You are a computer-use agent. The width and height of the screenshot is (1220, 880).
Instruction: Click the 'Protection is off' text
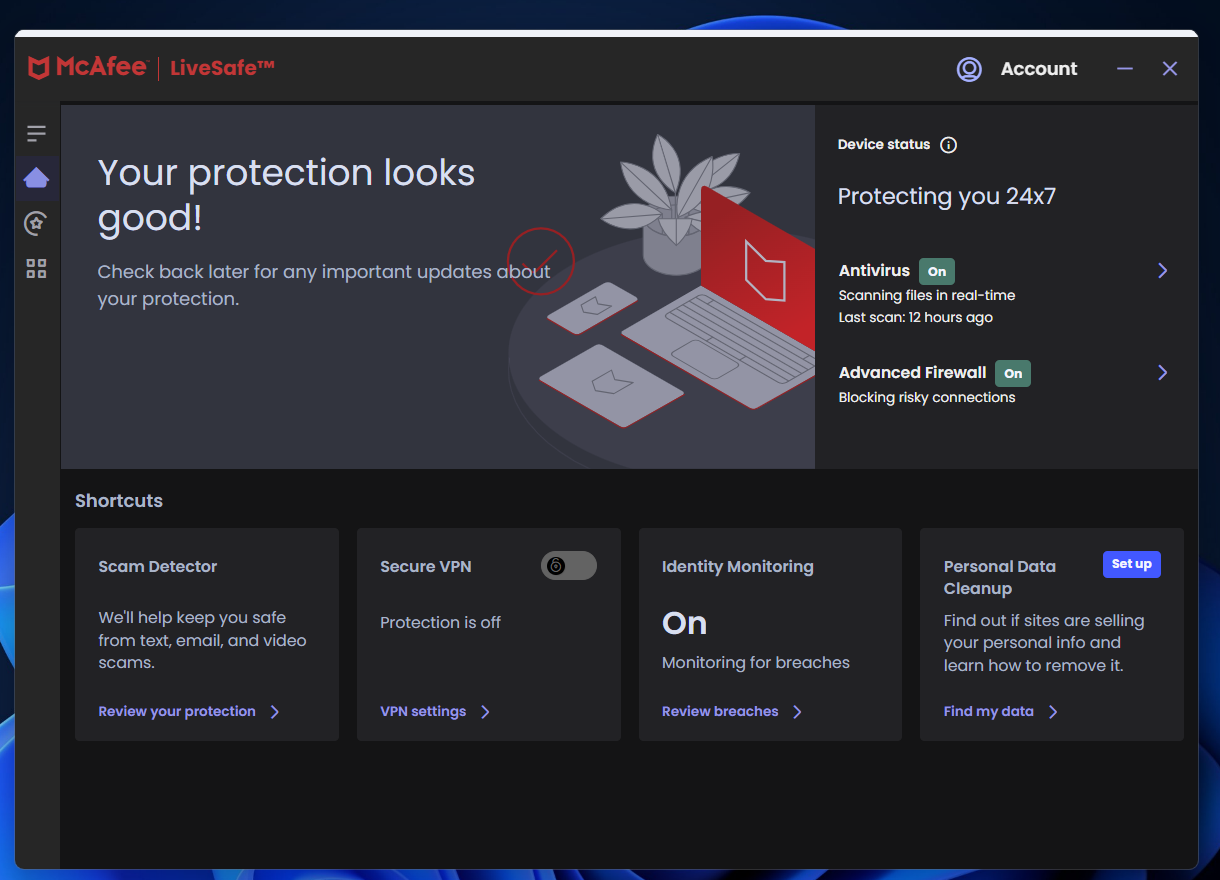coord(440,622)
